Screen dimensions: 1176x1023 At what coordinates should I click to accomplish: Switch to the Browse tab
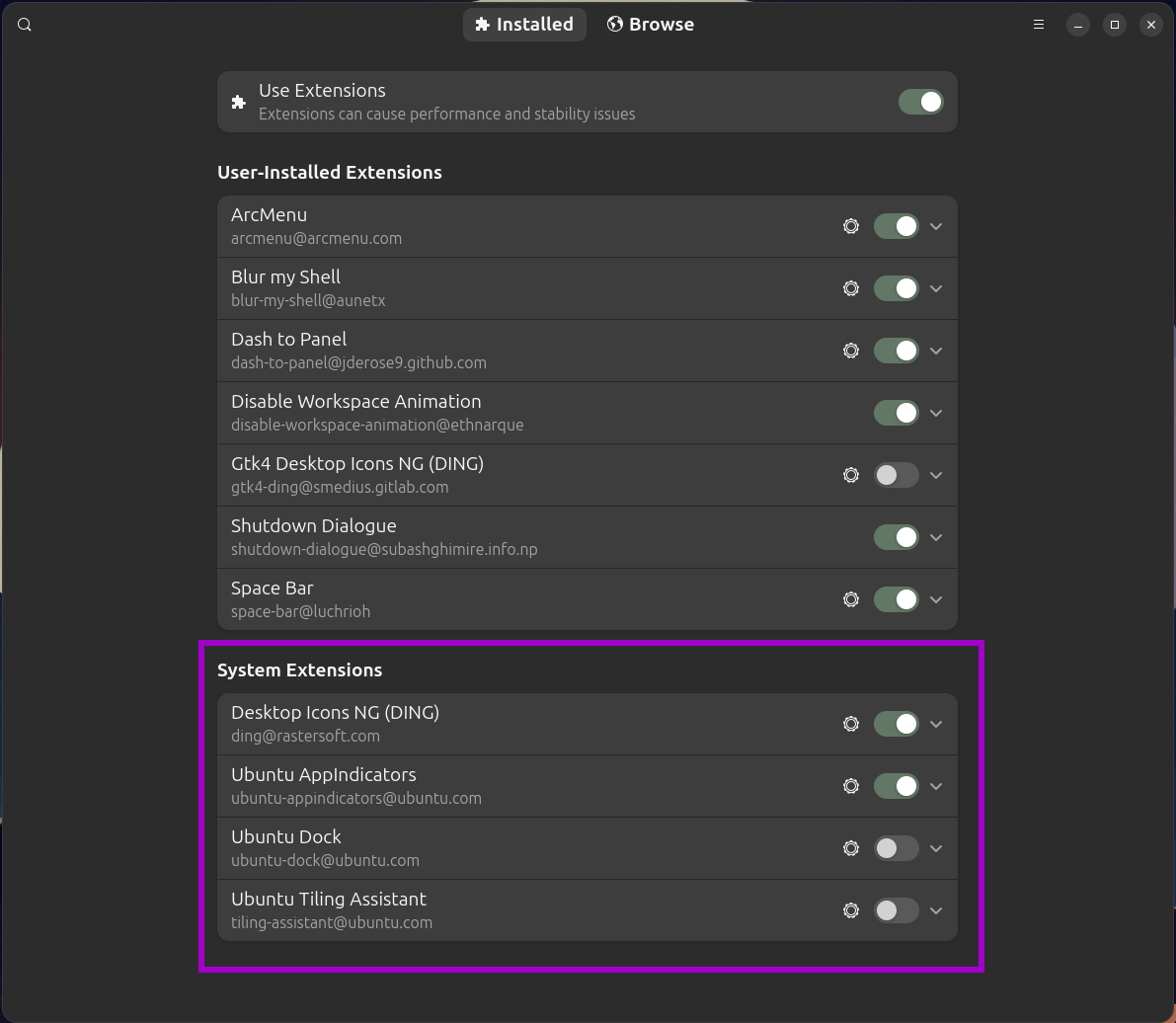point(650,25)
